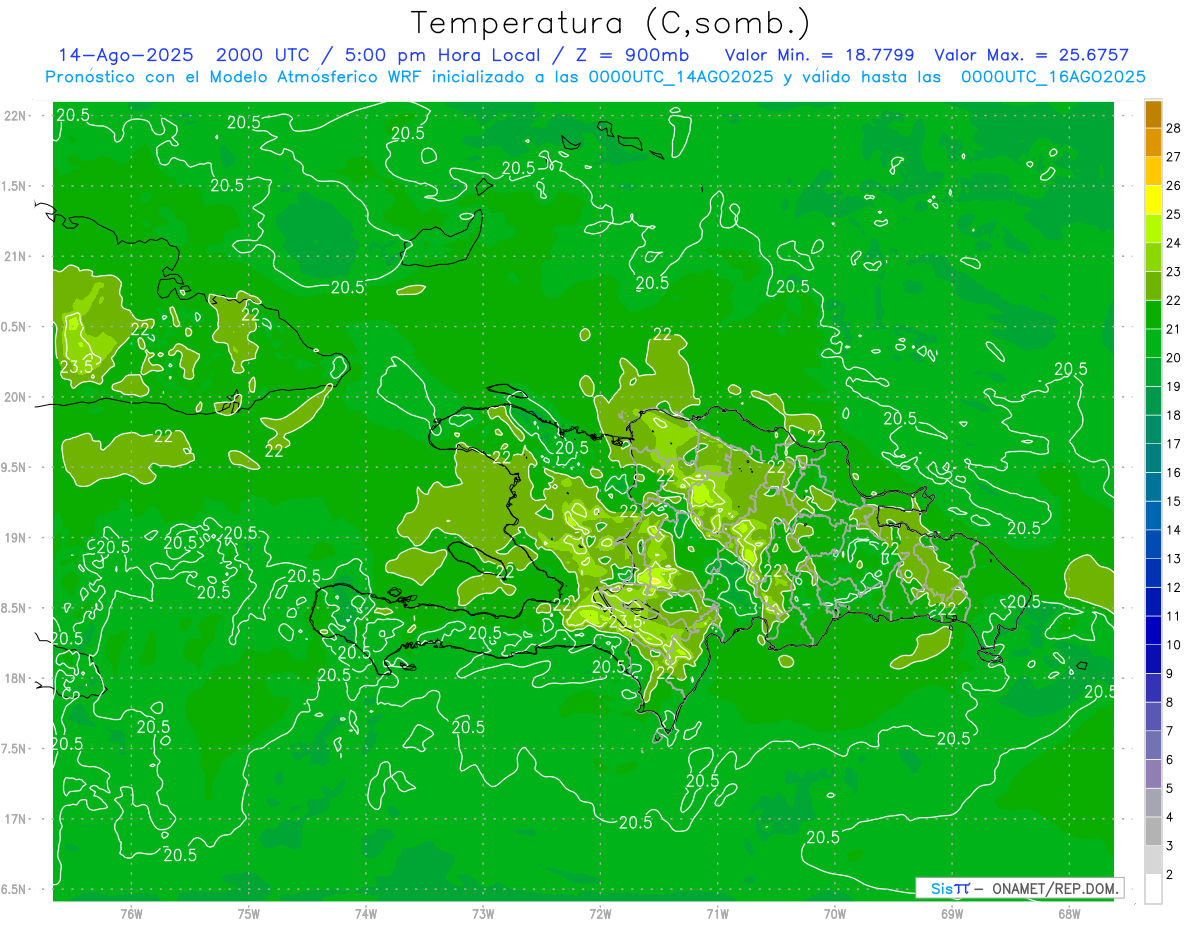This screenshot has height=927, width=1200.
Task: Click gray legend swatch between 3 and 4
Action: pyautogui.click(x=1153, y=832)
